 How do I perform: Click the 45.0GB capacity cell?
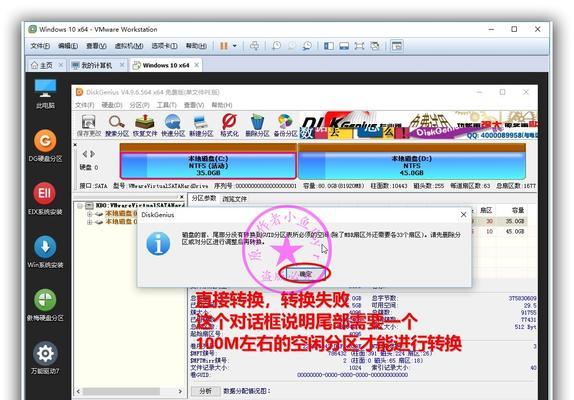(515, 232)
